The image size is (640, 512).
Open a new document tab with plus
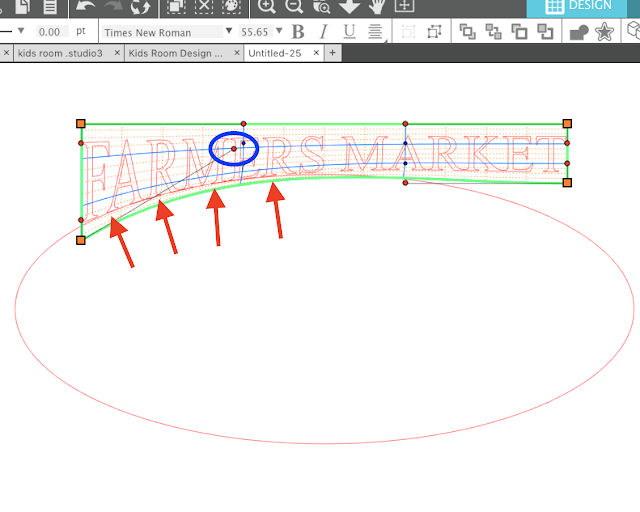[333, 53]
